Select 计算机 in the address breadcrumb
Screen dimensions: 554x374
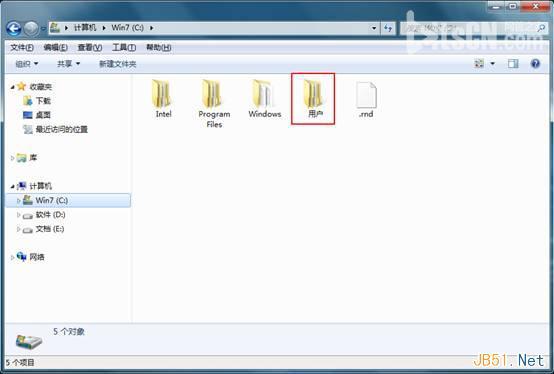[x=85, y=28]
